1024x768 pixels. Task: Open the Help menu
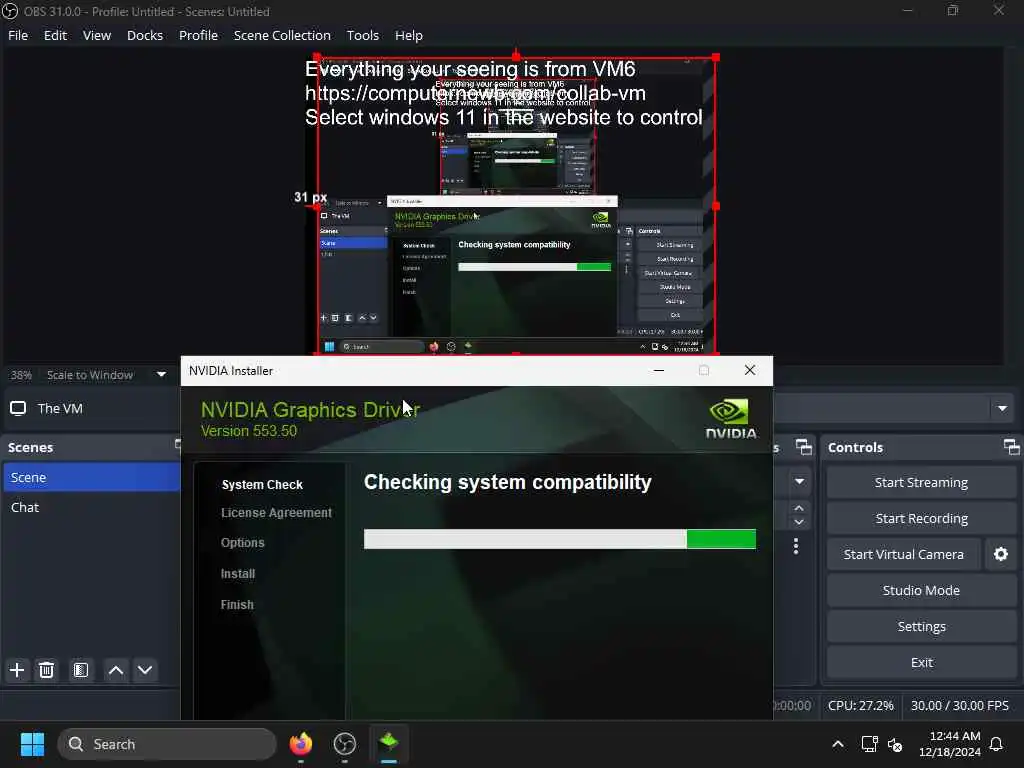click(409, 35)
